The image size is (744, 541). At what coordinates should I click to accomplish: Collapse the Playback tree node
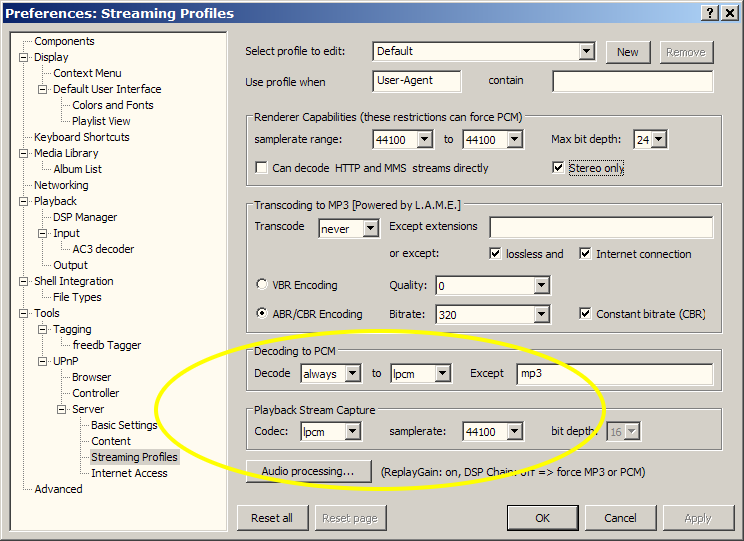point(23,201)
